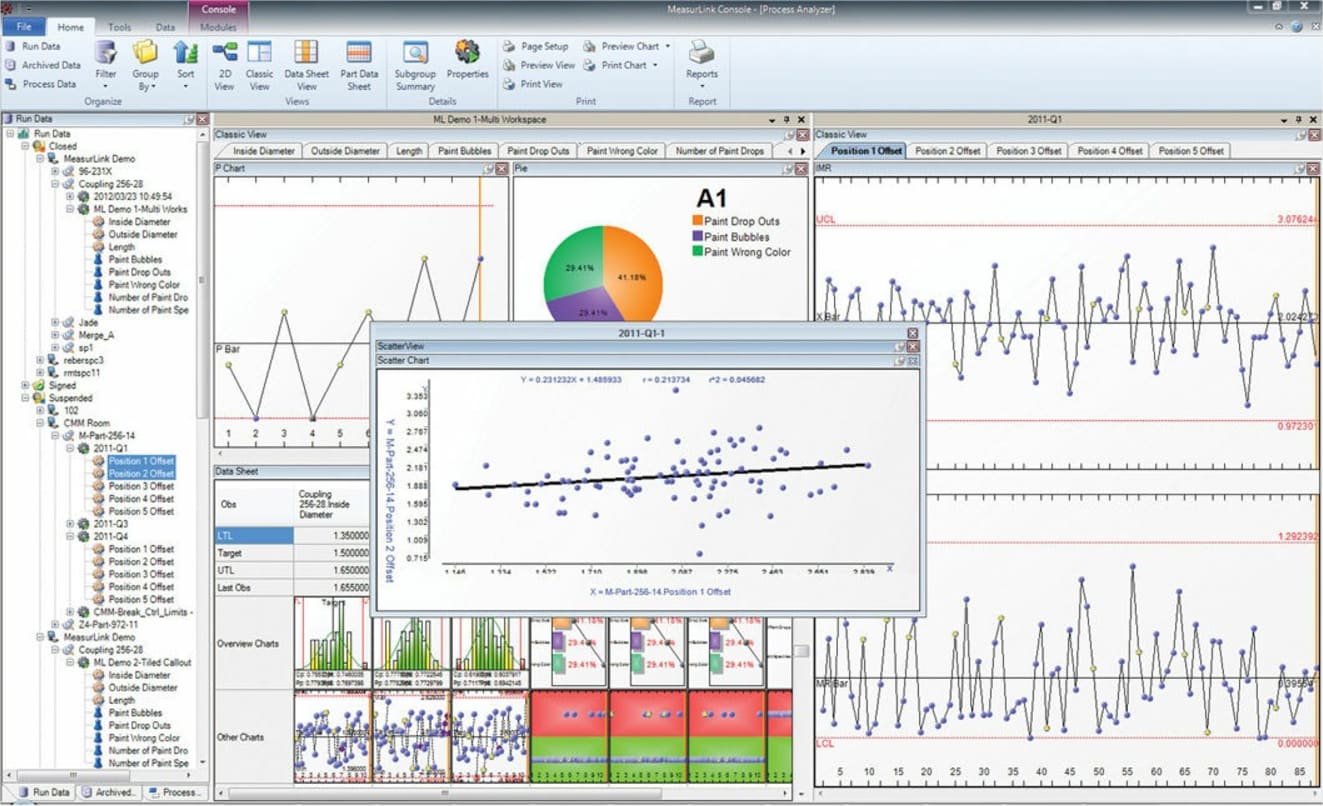Select Process Data in the Organize group
This screenshot has width=1323, height=806.
[x=40, y=84]
